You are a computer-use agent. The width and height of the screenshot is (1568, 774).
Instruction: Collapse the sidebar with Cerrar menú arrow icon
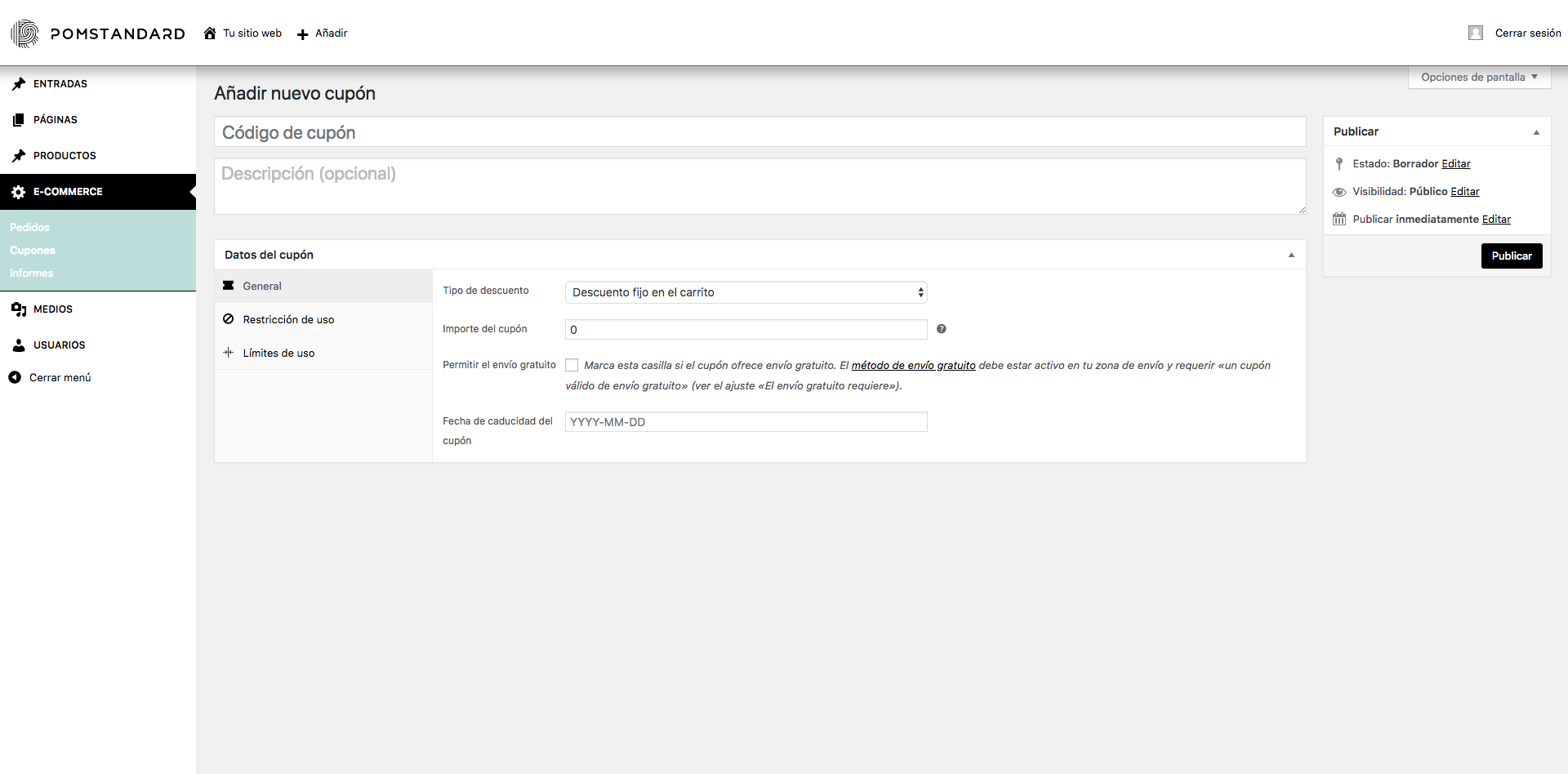pyautogui.click(x=15, y=377)
